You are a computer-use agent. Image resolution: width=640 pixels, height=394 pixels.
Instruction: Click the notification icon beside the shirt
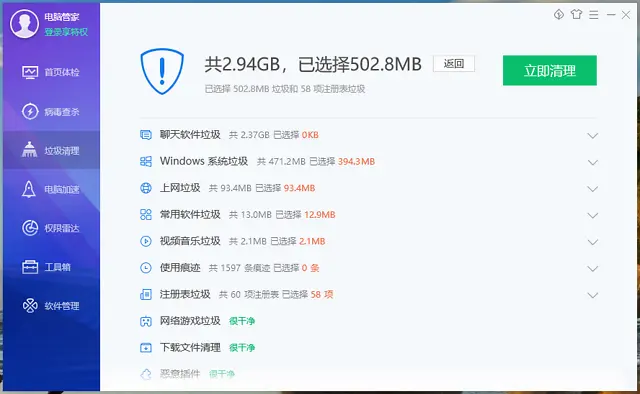[559, 15]
